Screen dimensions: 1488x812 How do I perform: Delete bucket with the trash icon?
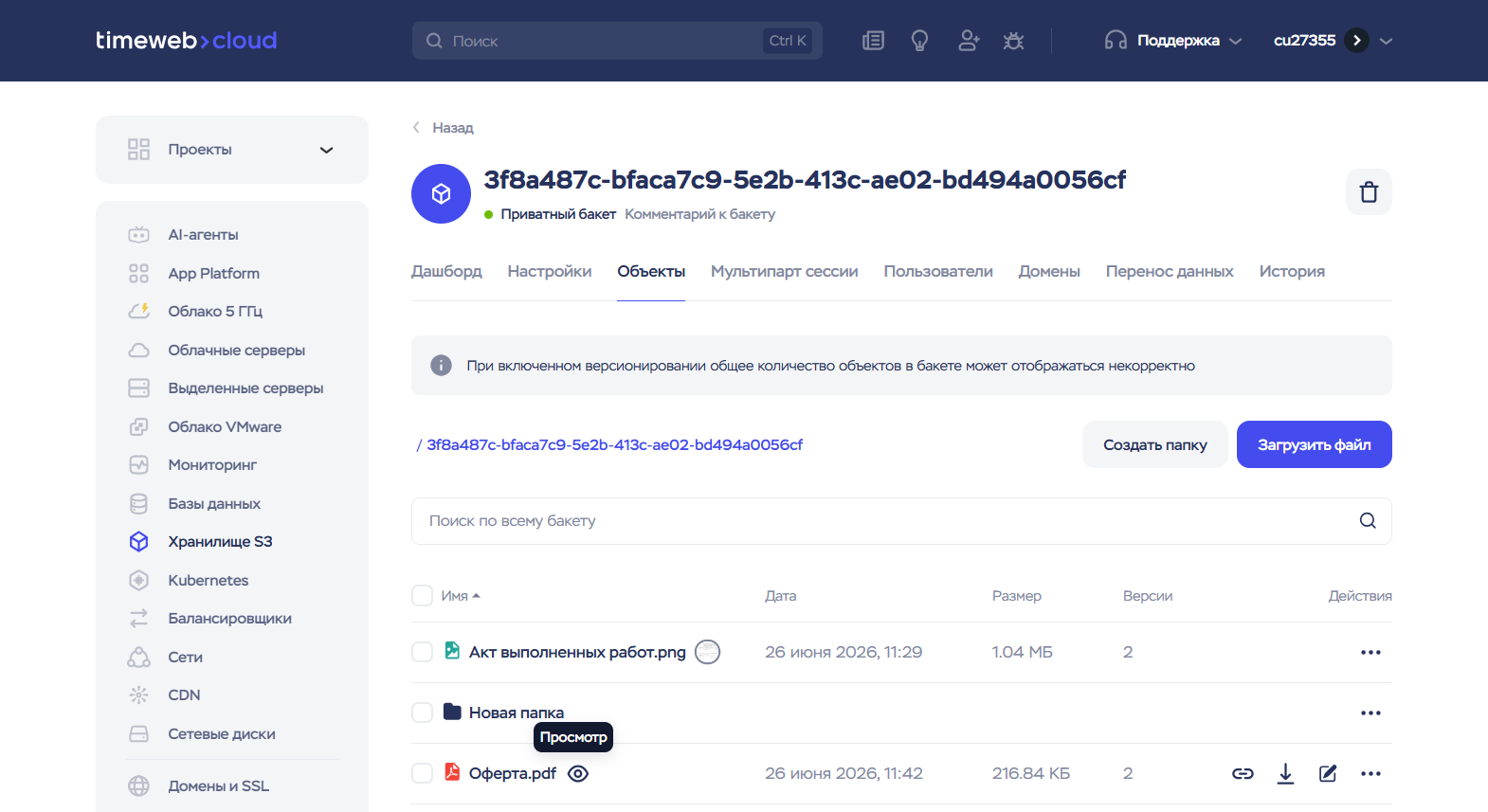(x=1369, y=192)
